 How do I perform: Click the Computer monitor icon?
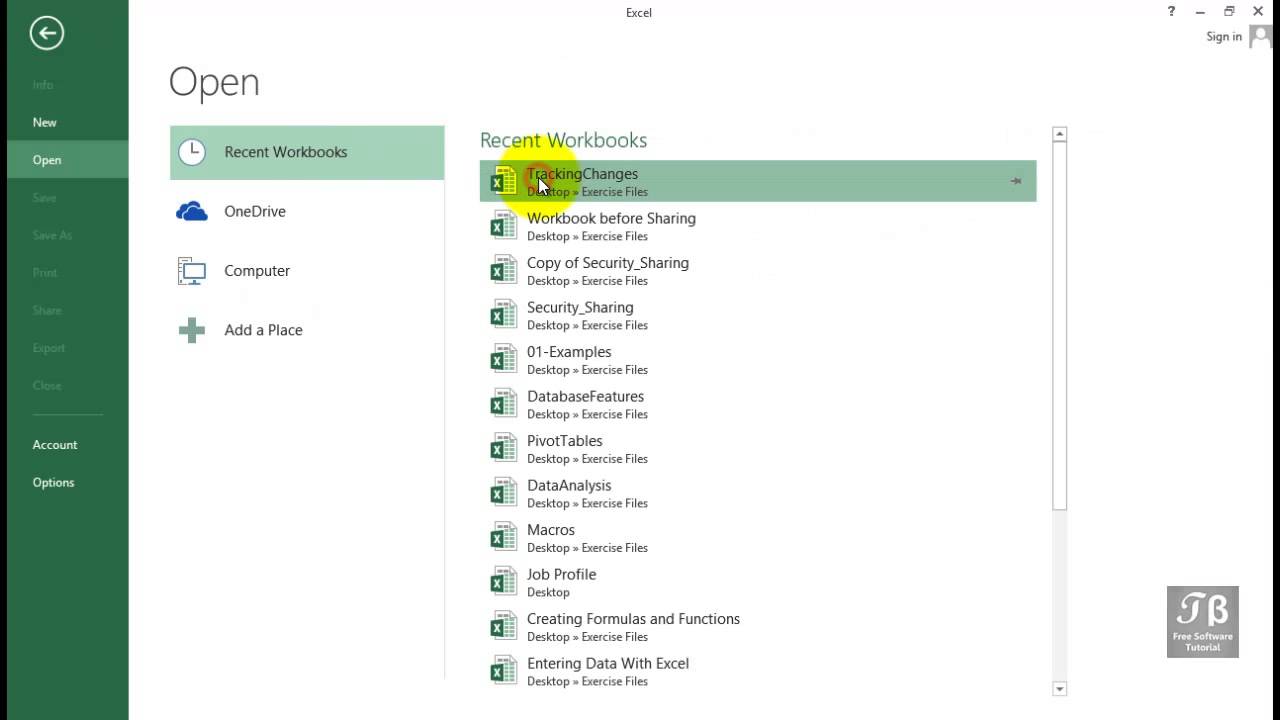[191, 271]
